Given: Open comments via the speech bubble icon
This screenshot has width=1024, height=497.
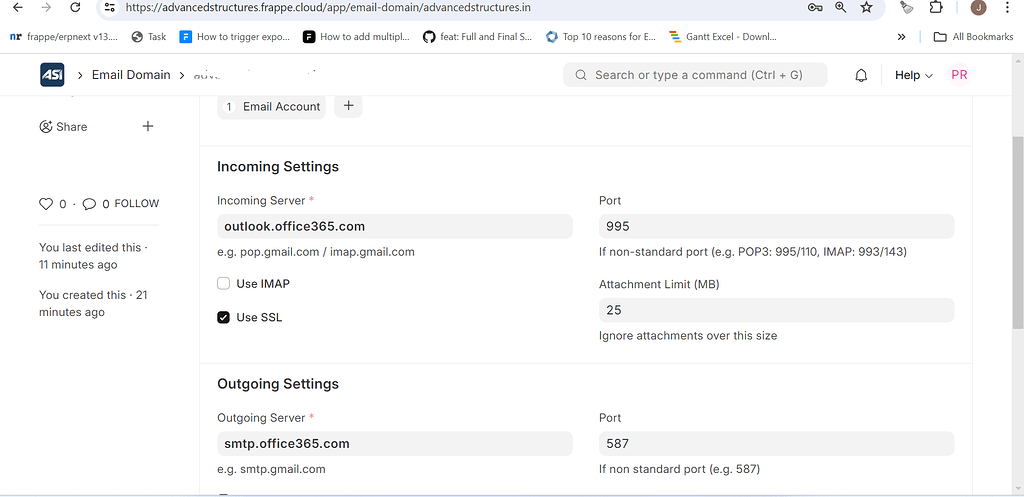Looking at the screenshot, I should [x=89, y=204].
